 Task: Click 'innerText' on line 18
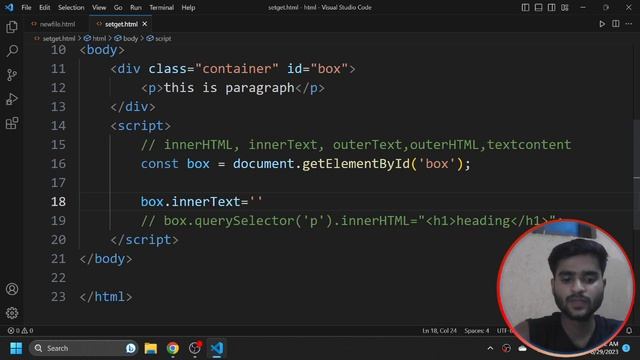[206, 202]
